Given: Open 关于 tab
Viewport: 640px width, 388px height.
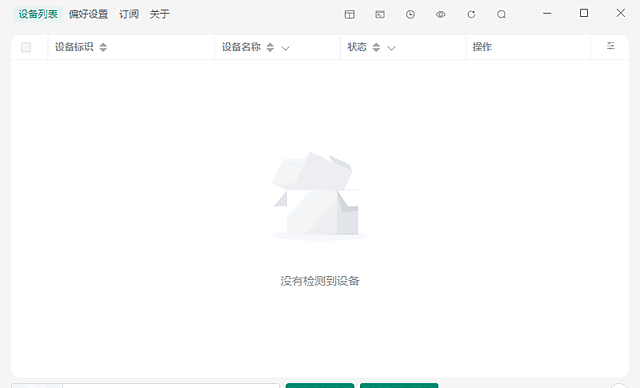Looking at the screenshot, I should 160,14.
